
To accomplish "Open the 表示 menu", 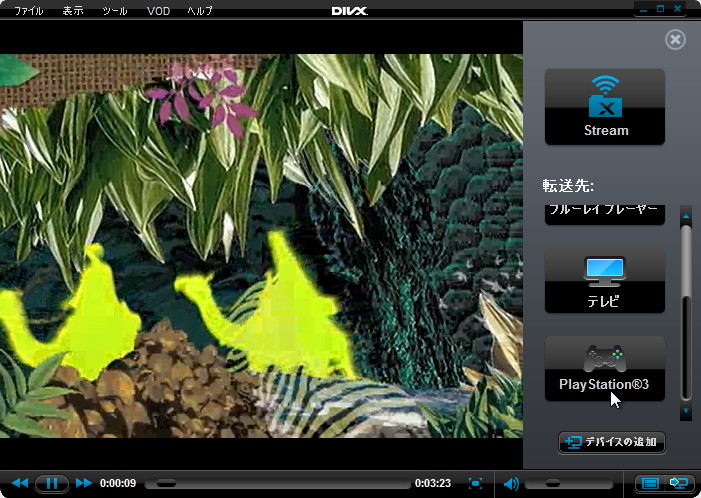I will tap(73, 11).
